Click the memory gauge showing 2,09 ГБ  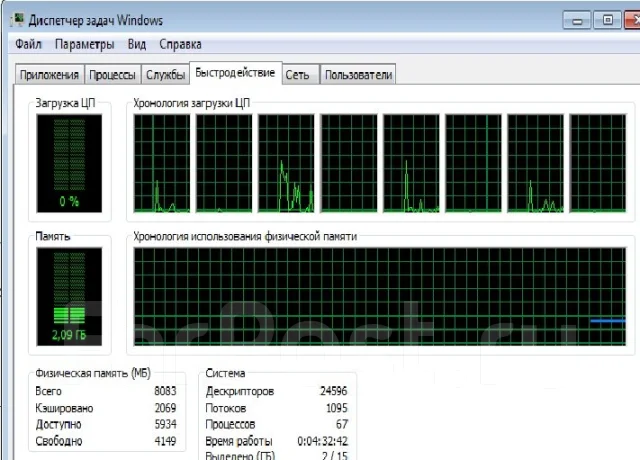point(69,297)
